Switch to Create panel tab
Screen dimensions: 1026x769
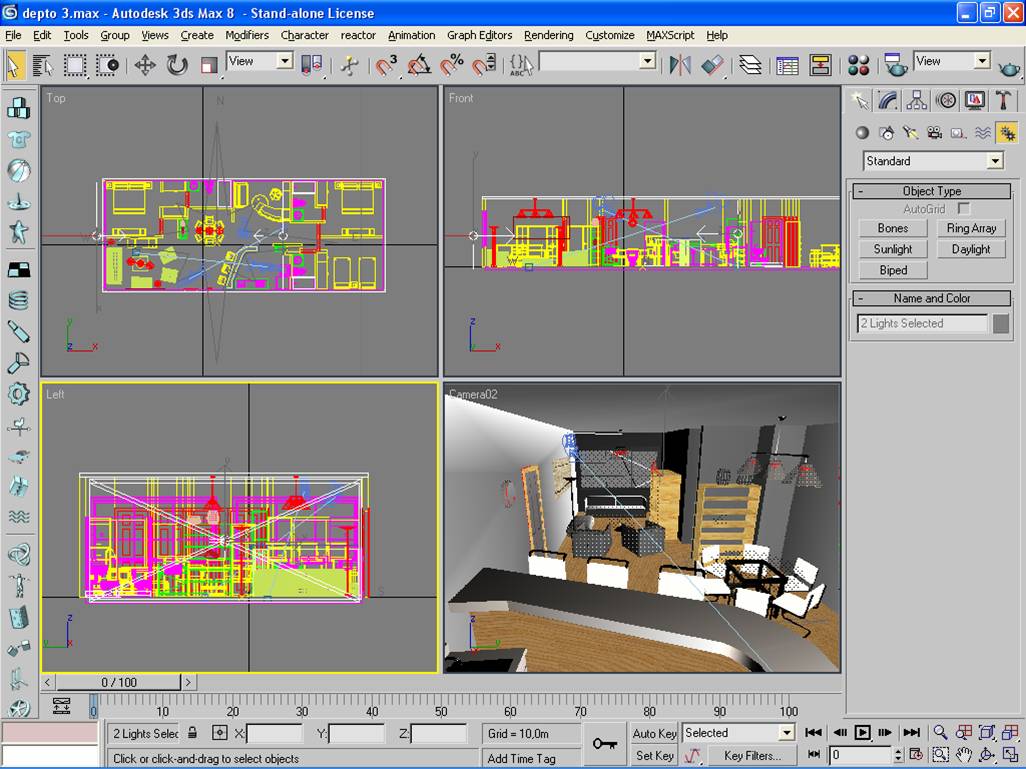(x=860, y=100)
